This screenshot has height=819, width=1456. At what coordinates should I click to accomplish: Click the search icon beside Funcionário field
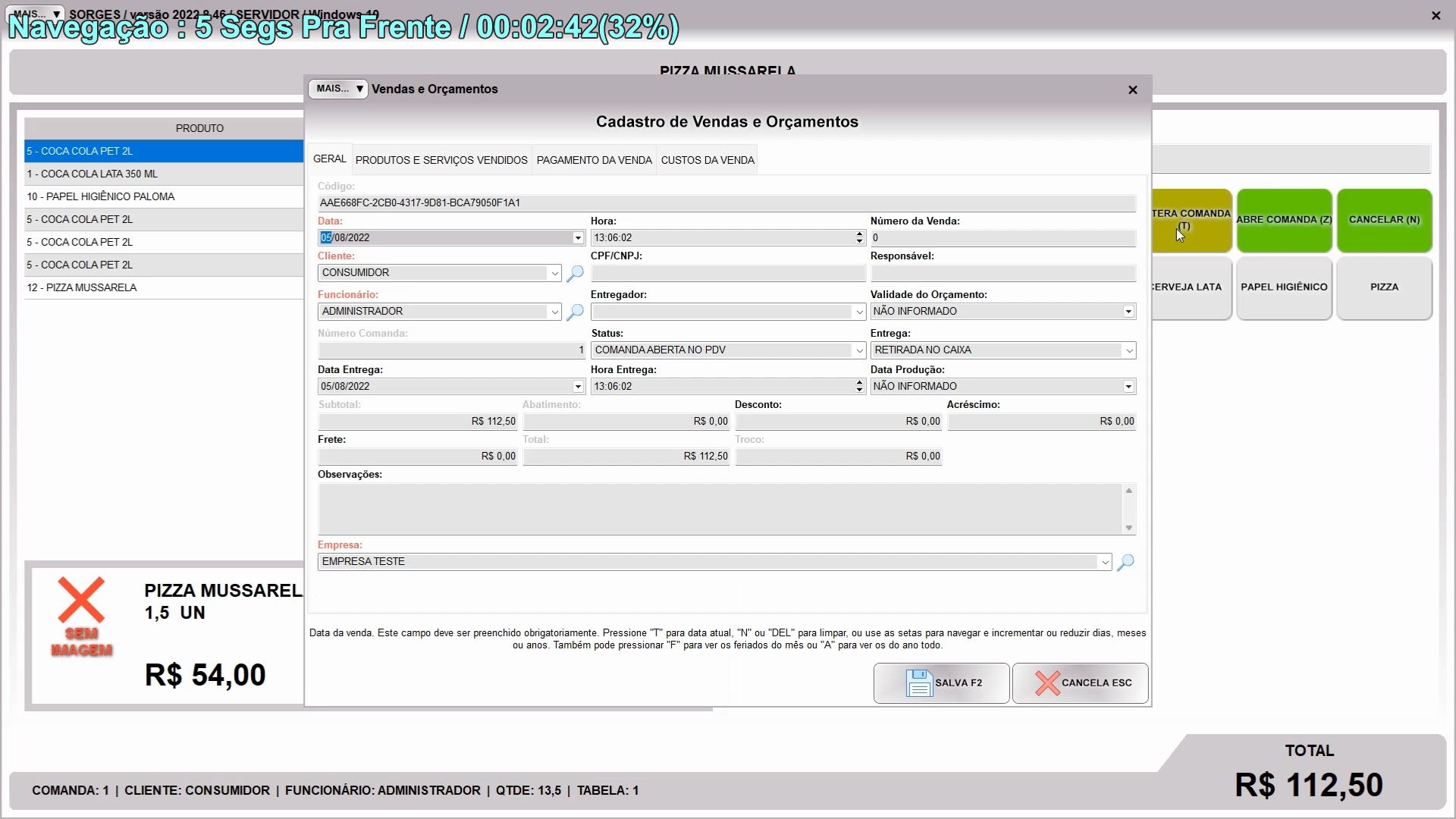point(575,312)
